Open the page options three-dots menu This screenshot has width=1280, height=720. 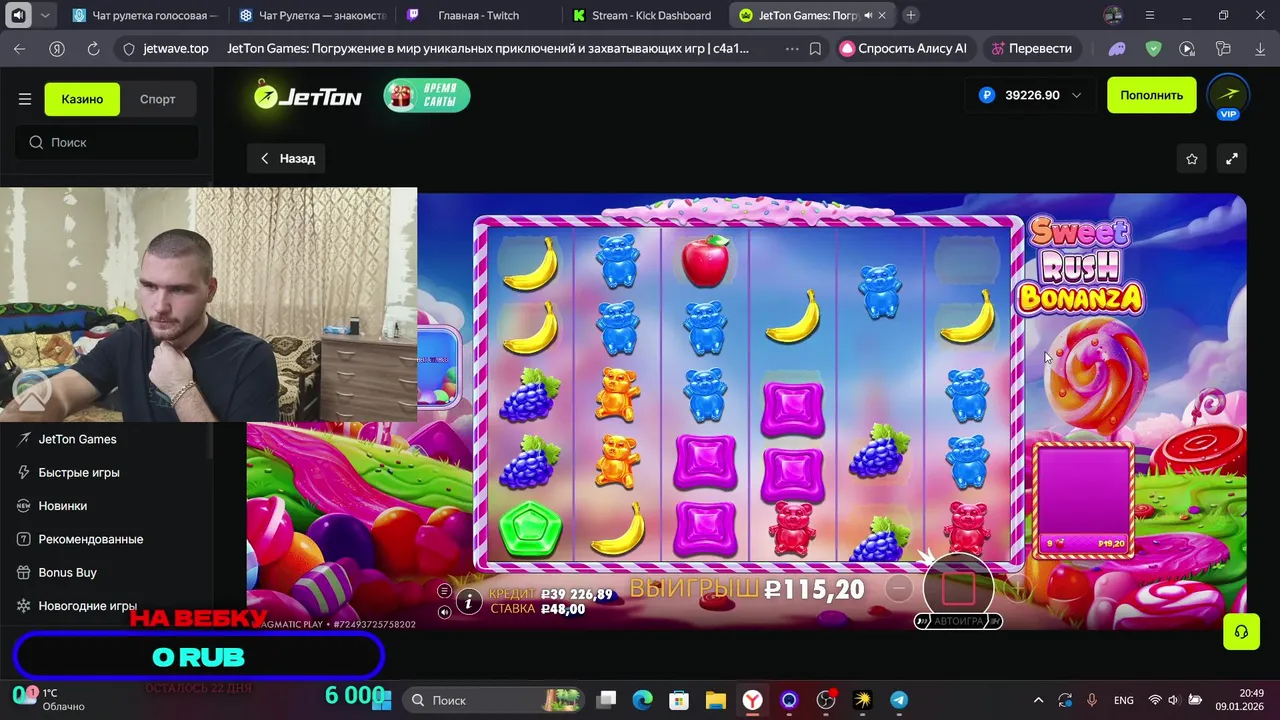(792, 48)
